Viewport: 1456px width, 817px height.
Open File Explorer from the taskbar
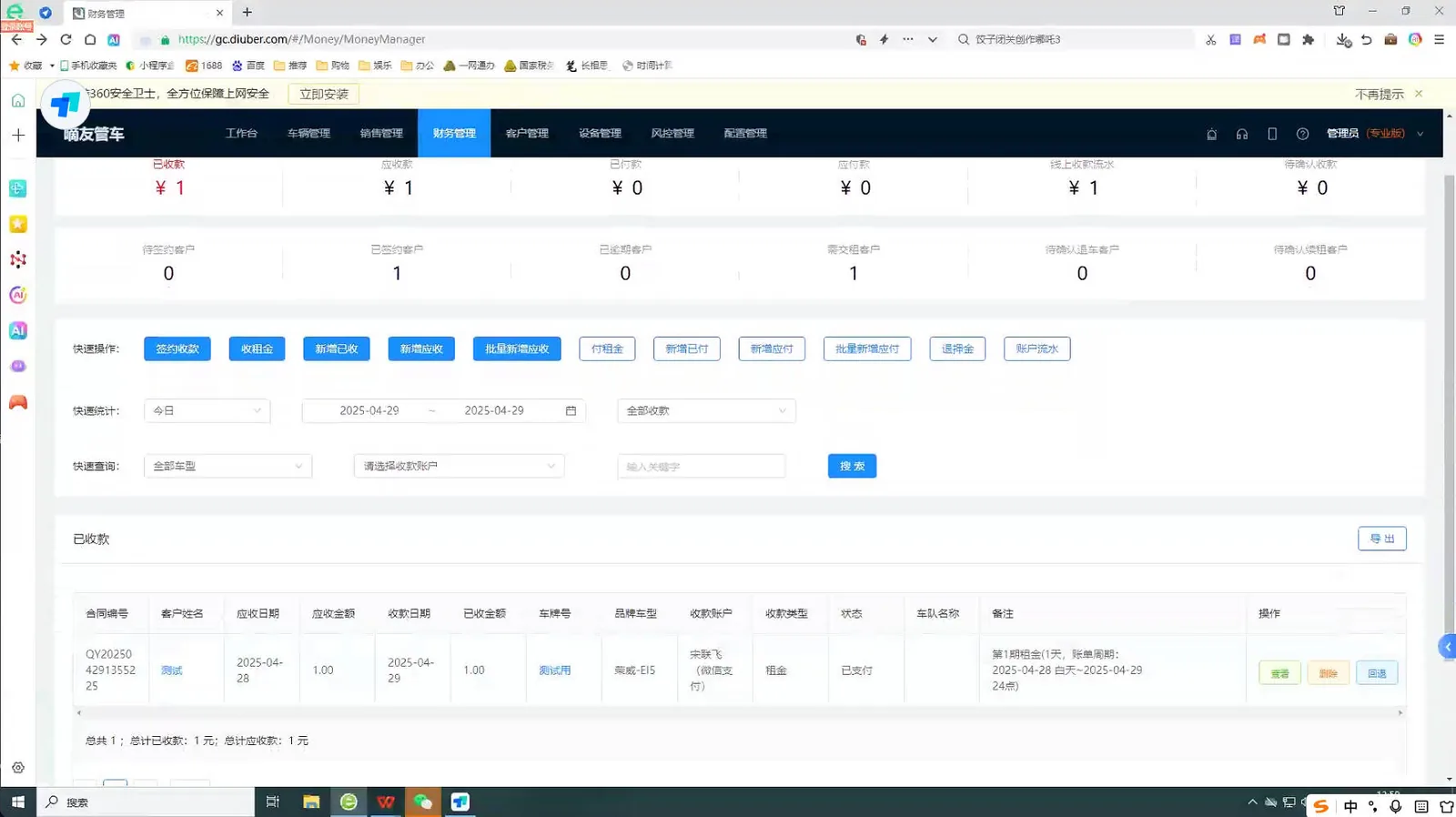point(311,802)
